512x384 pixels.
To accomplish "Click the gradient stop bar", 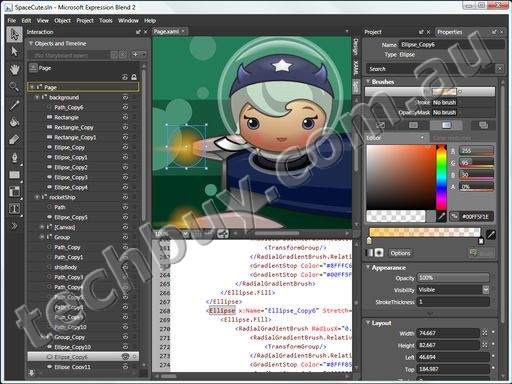I will click(425, 232).
